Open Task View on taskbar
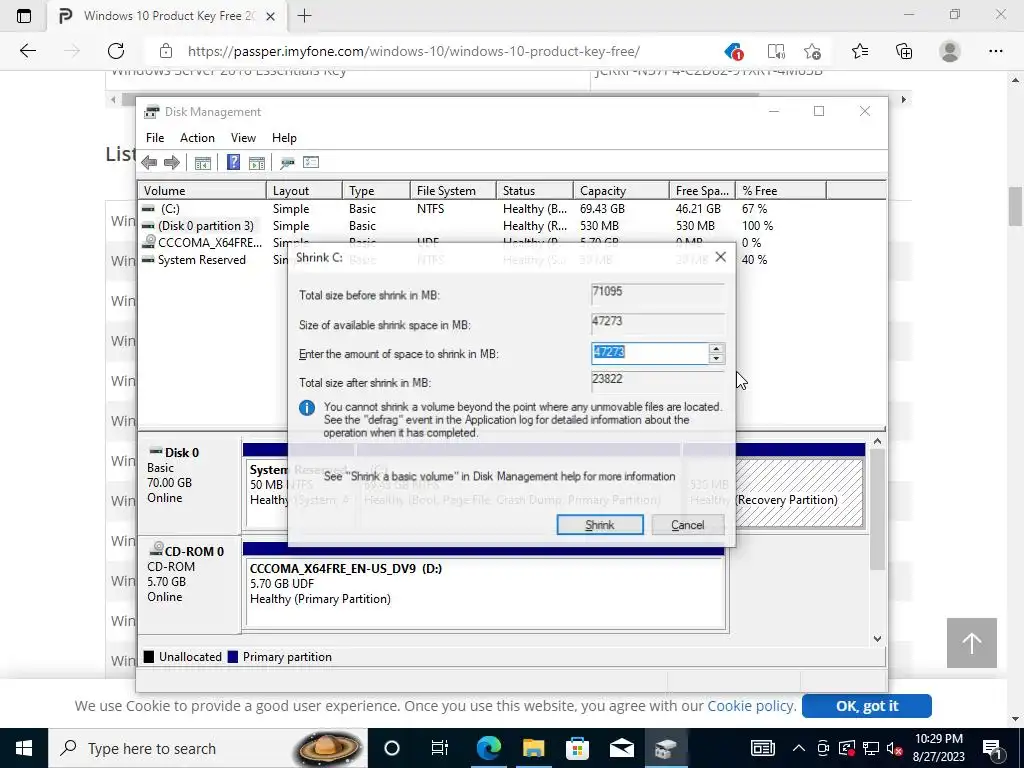This screenshot has height=768, width=1024. [440, 748]
